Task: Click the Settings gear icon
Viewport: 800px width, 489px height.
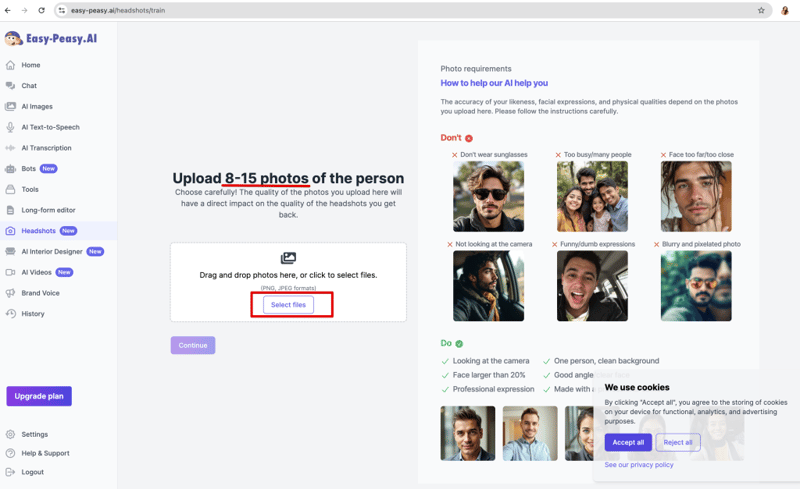Action: pyautogui.click(x=11, y=435)
